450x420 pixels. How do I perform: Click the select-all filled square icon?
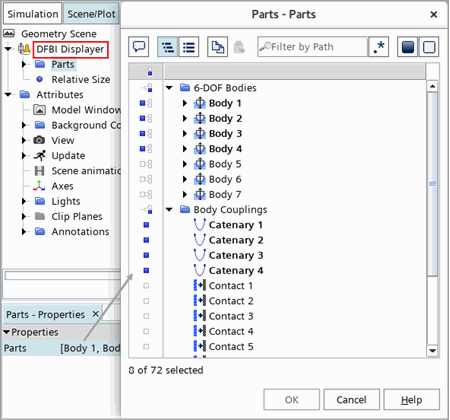click(x=408, y=47)
